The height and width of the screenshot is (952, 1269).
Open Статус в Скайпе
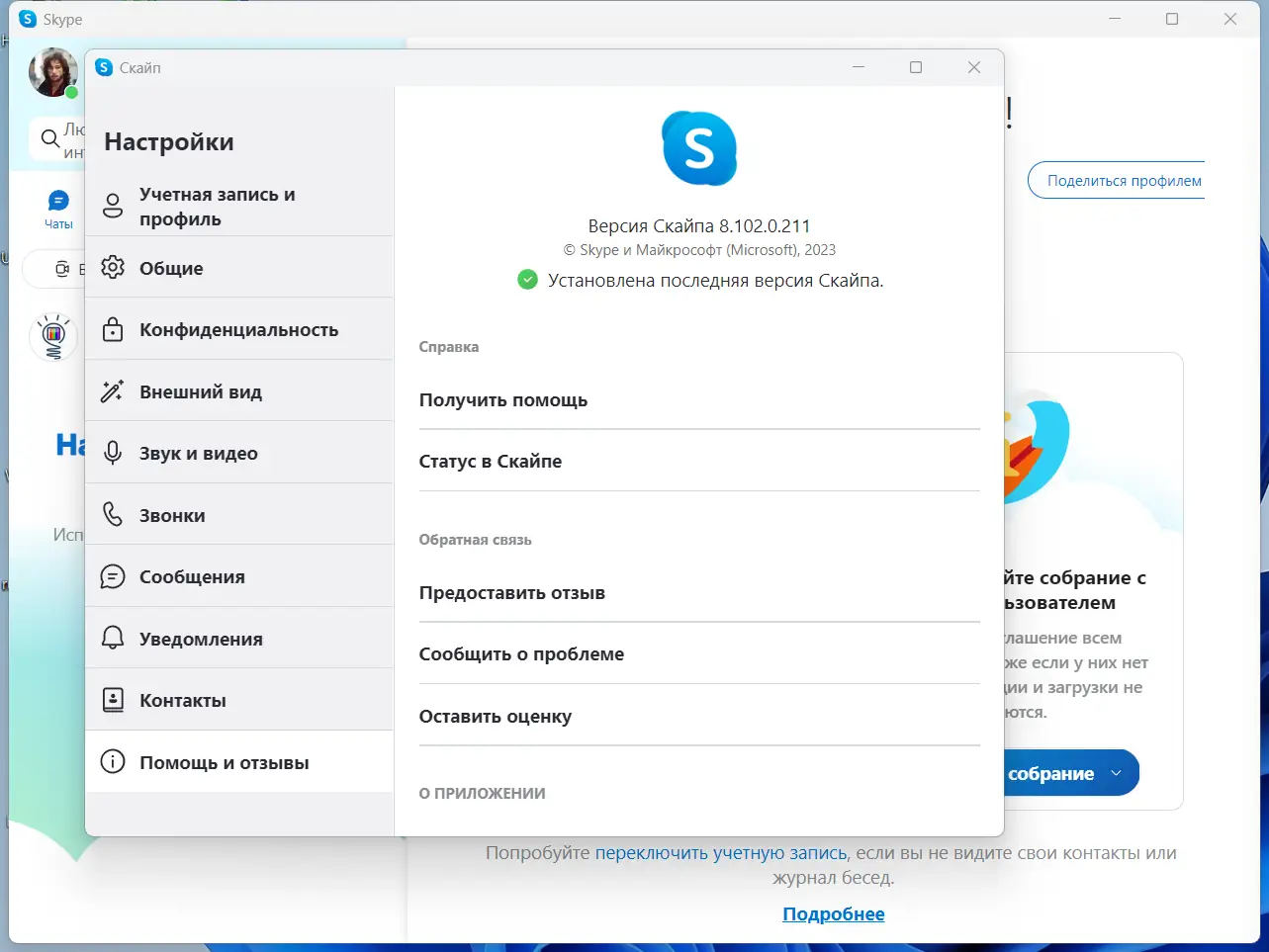(x=491, y=460)
